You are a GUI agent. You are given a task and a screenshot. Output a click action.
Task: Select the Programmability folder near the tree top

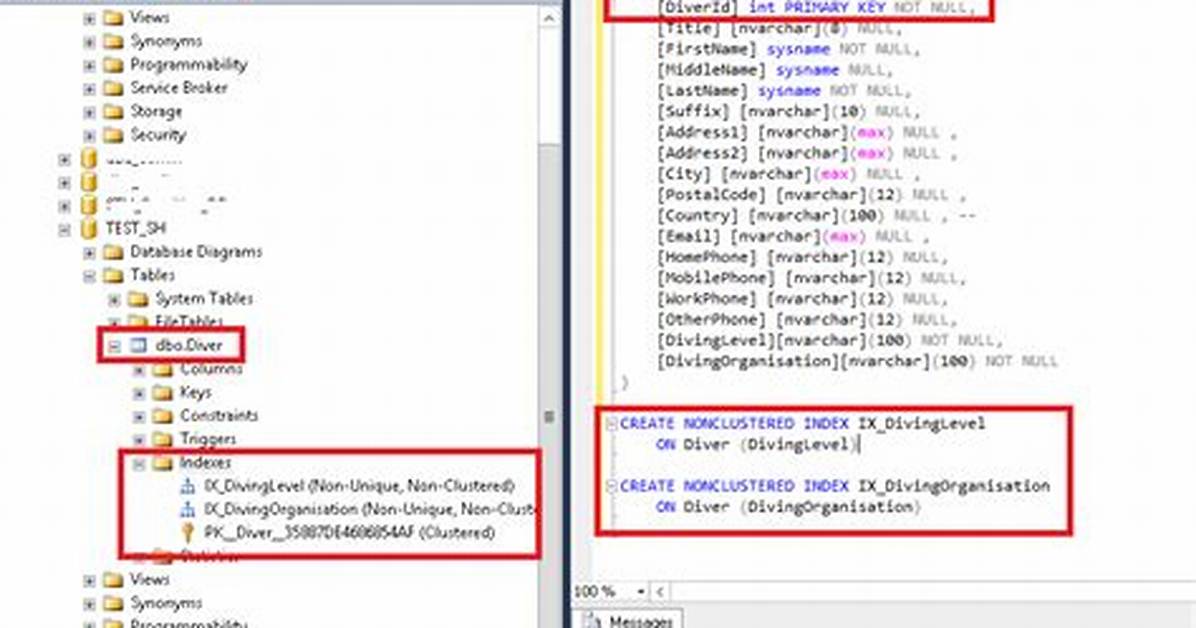tap(188, 65)
